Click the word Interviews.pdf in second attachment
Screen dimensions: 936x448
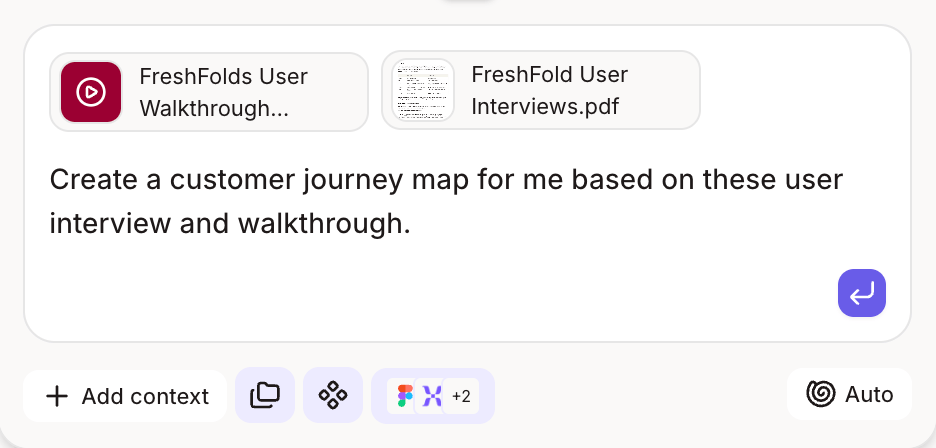coord(545,106)
